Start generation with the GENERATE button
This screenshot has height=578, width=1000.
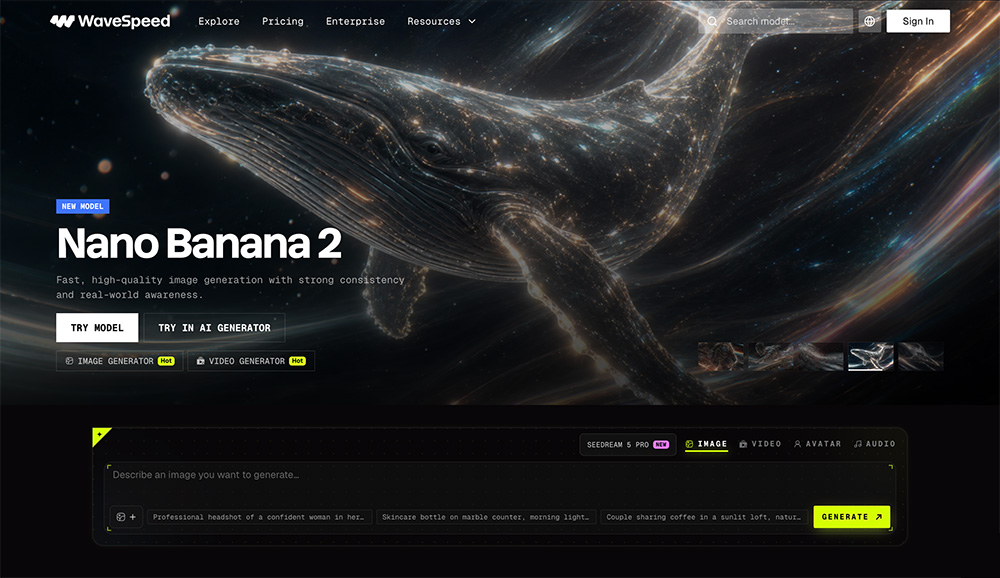851,517
